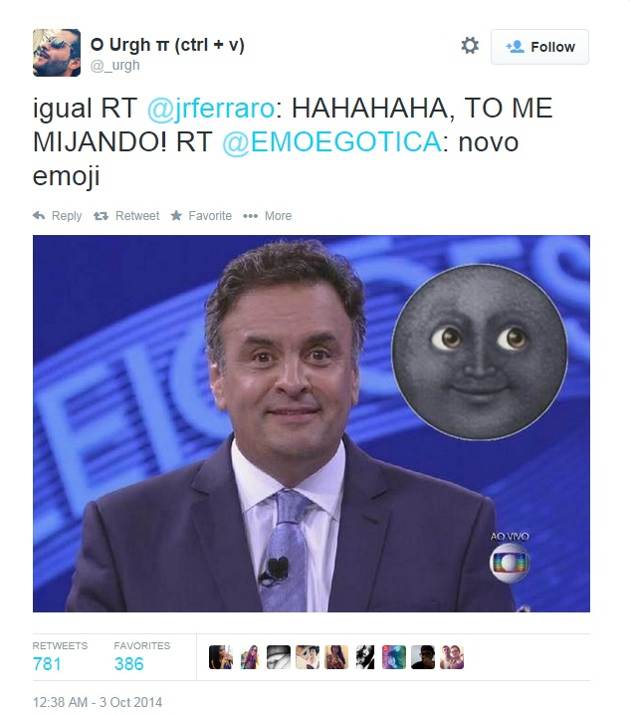Click the first retweeter avatar
This screenshot has width=630, height=714.
pos(220,657)
